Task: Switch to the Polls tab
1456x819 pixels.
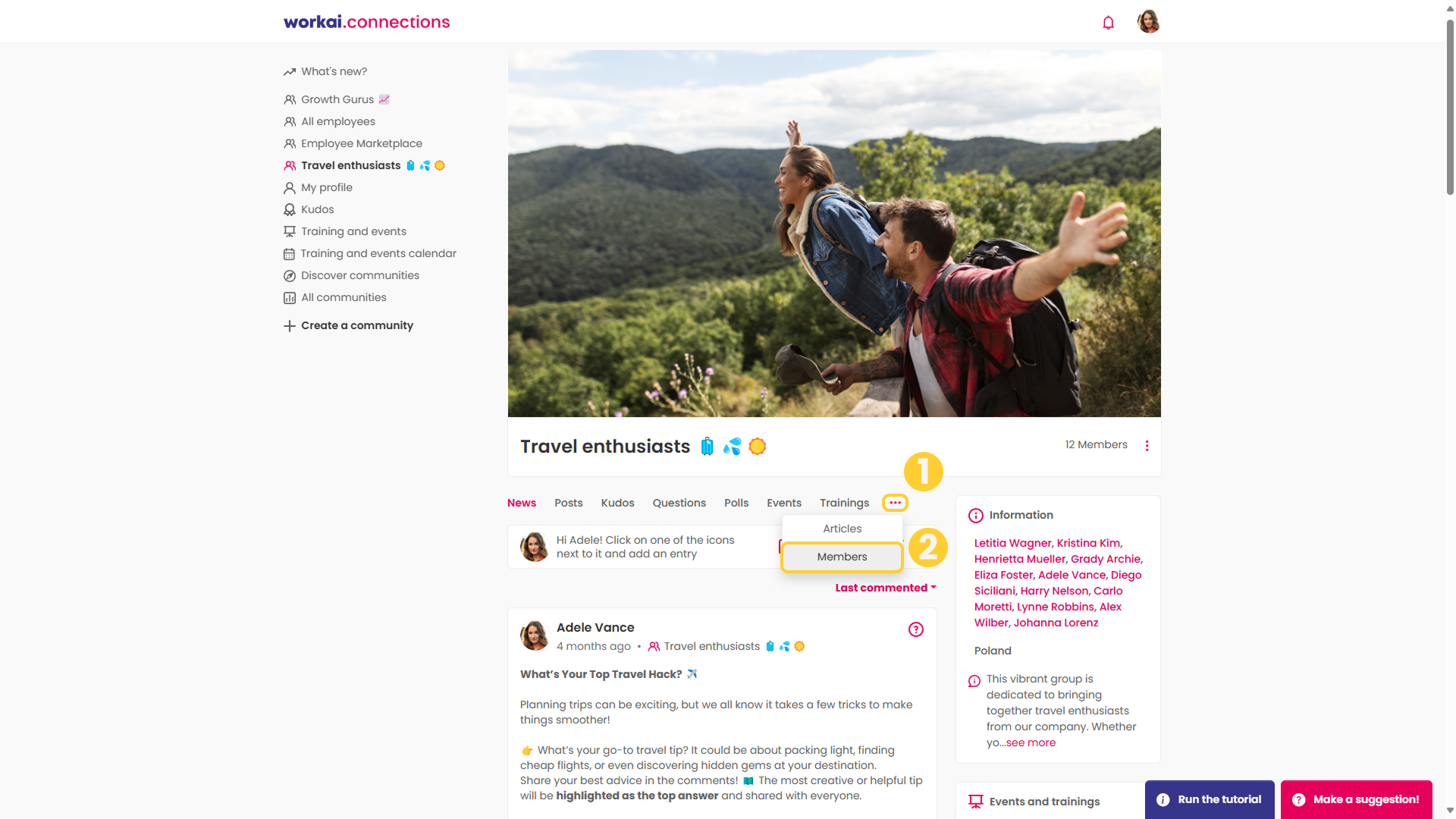Action: point(736,503)
